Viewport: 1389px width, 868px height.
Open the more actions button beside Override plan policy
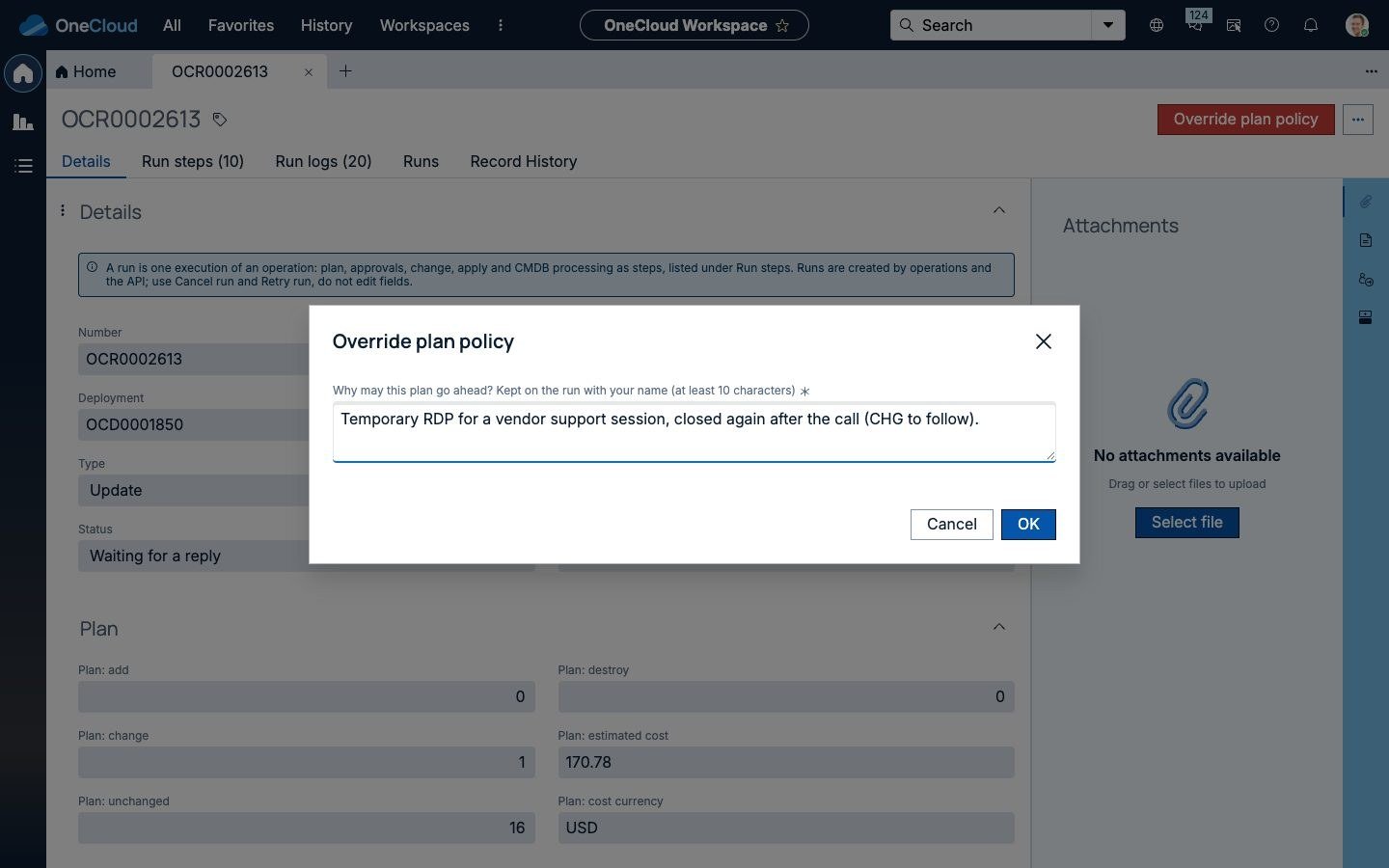click(1358, 120)
